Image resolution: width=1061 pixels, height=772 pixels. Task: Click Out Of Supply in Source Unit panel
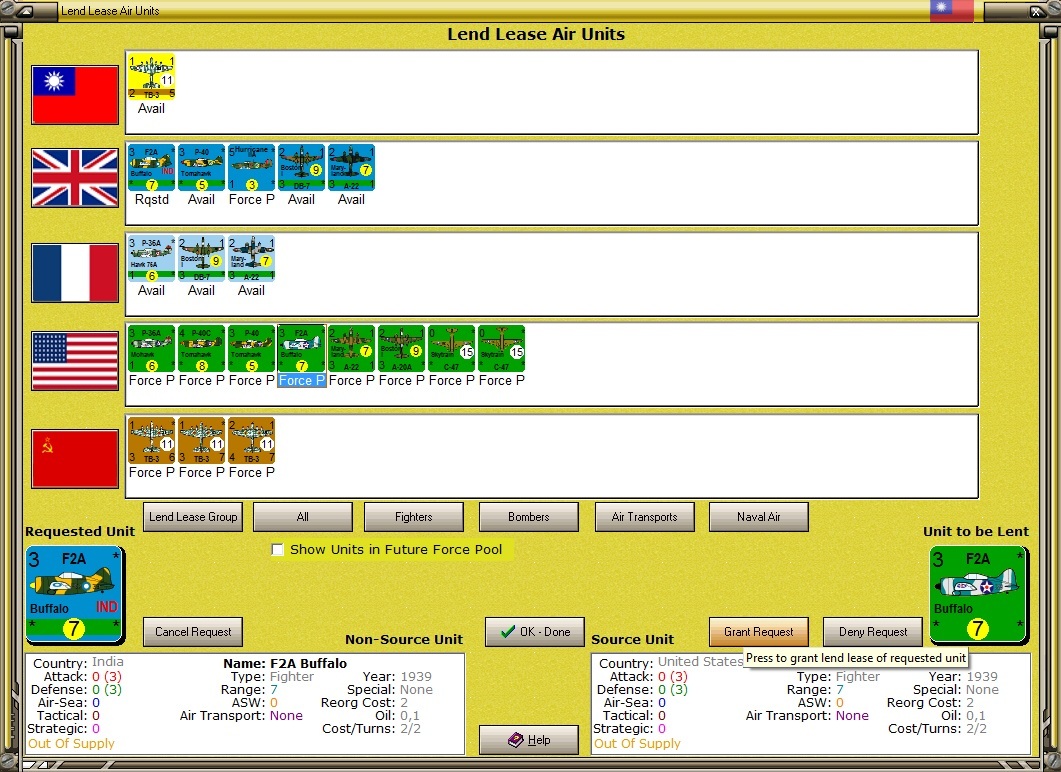[x=637, y=744]
